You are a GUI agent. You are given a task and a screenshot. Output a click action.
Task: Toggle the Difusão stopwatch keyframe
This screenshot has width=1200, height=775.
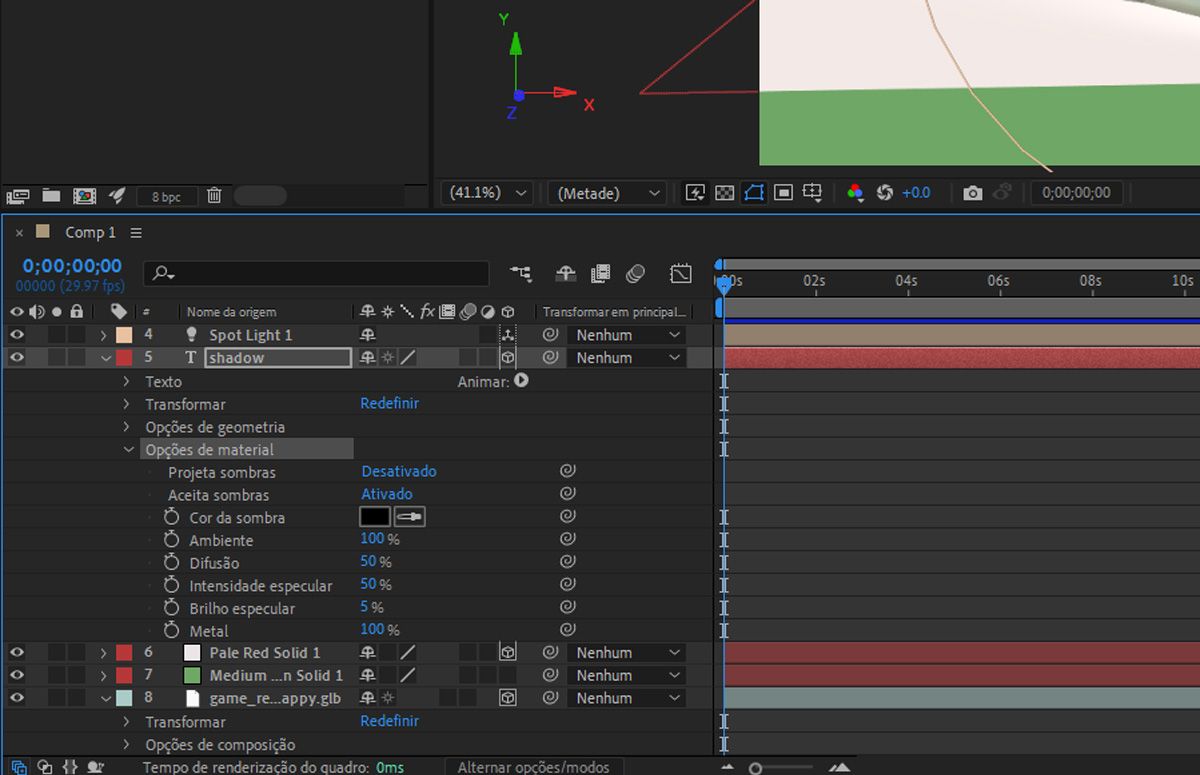tap(171, 563)
